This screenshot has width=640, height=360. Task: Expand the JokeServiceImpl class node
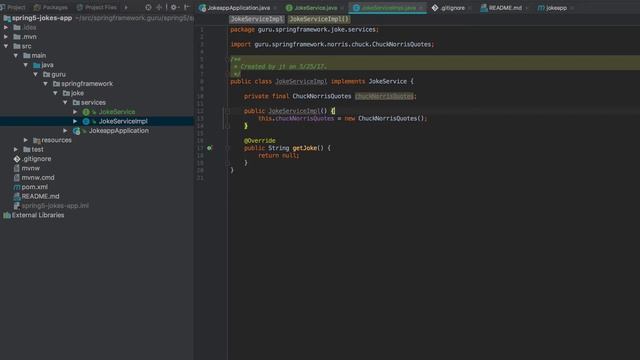[75, 121]
